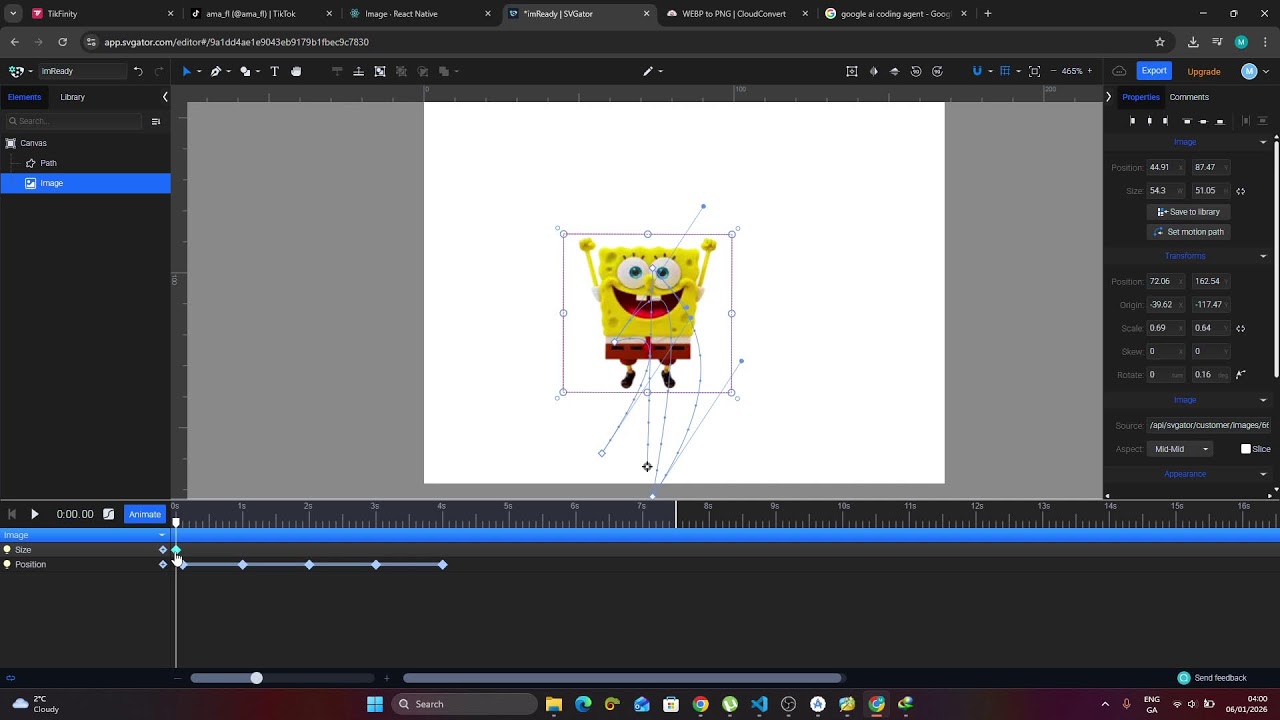Select the shape tool
This screenshot has width=1280, height=720.
244,71
